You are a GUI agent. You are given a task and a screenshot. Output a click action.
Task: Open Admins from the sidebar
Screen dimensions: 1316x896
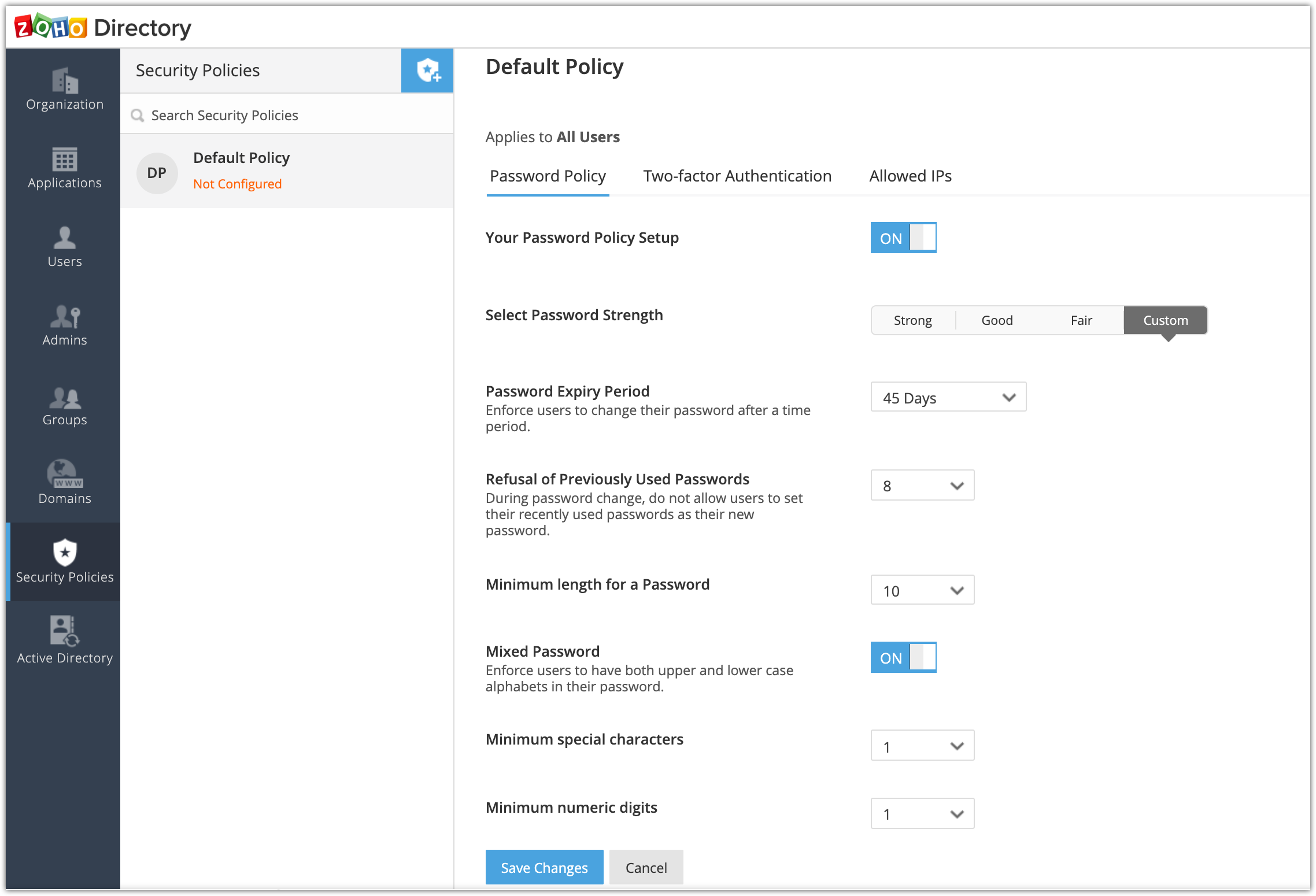coord(64,325)
